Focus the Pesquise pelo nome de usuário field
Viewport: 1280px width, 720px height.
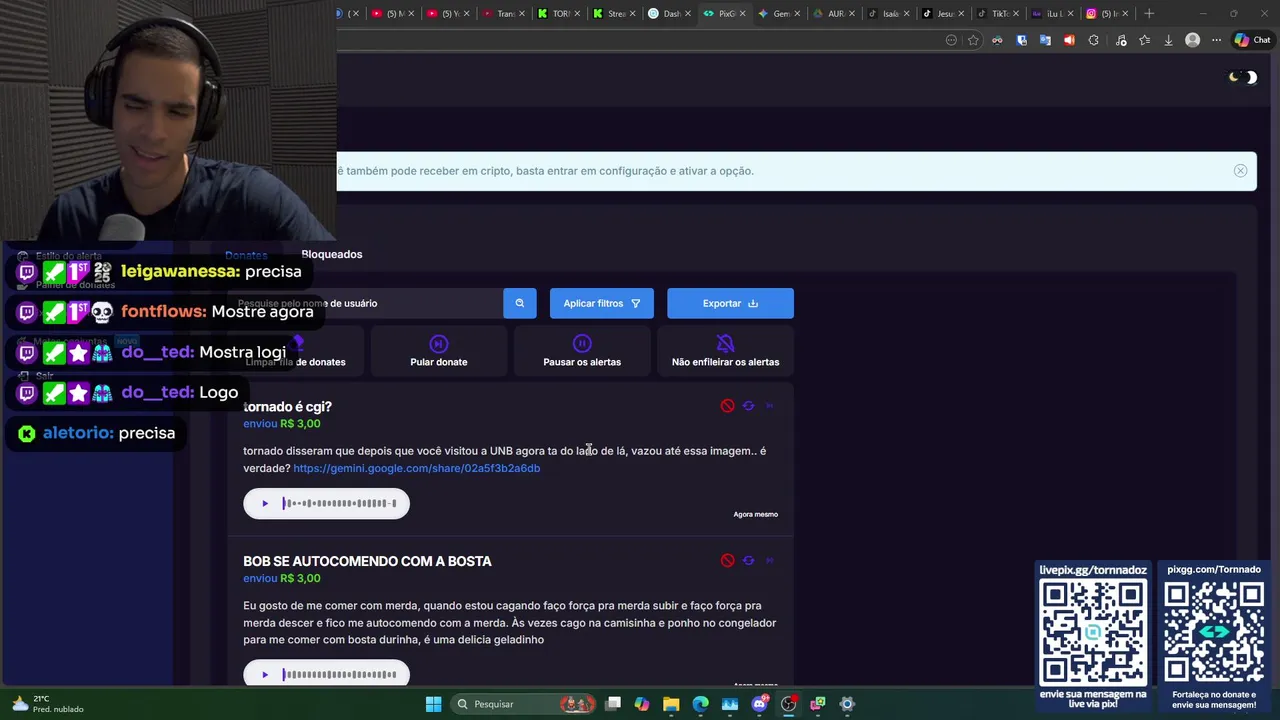(x=365, y=303)
